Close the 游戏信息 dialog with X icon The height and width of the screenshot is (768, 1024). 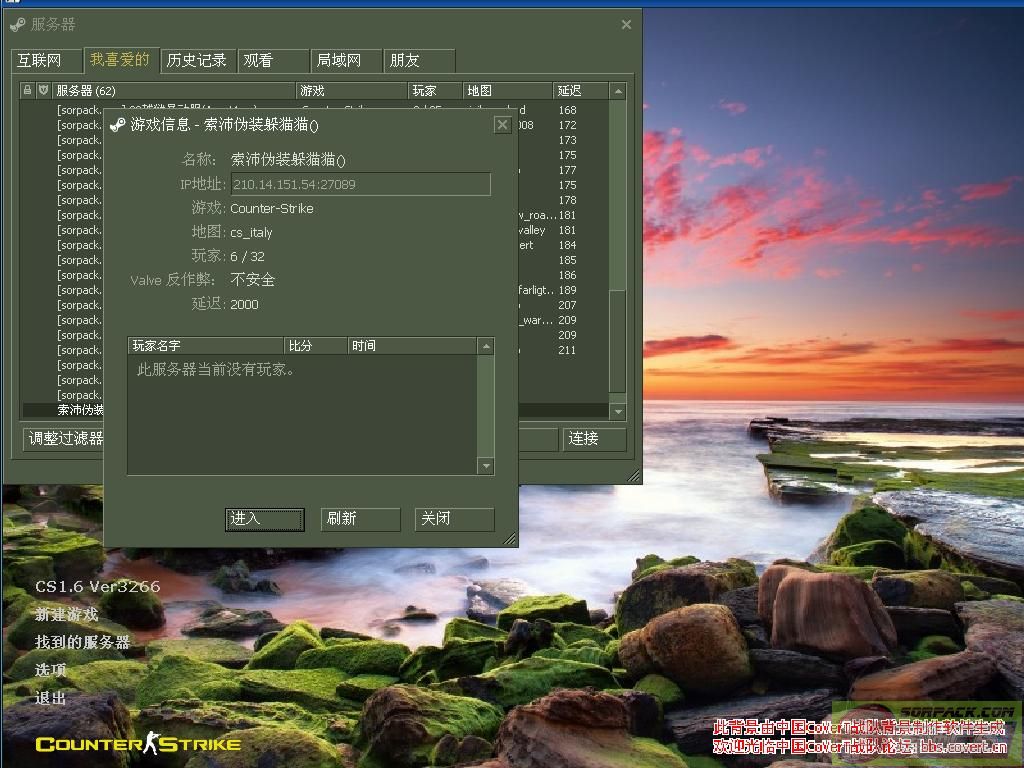pos(502,125)
